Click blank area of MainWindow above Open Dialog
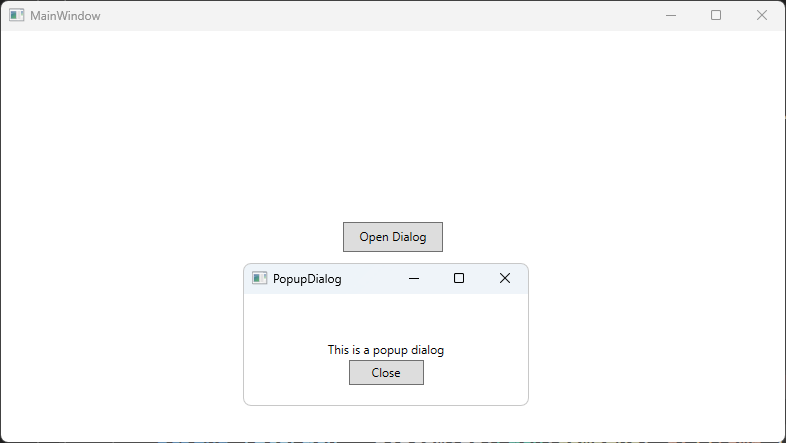This screenshot has width=786, height=443. coord(392,125)
